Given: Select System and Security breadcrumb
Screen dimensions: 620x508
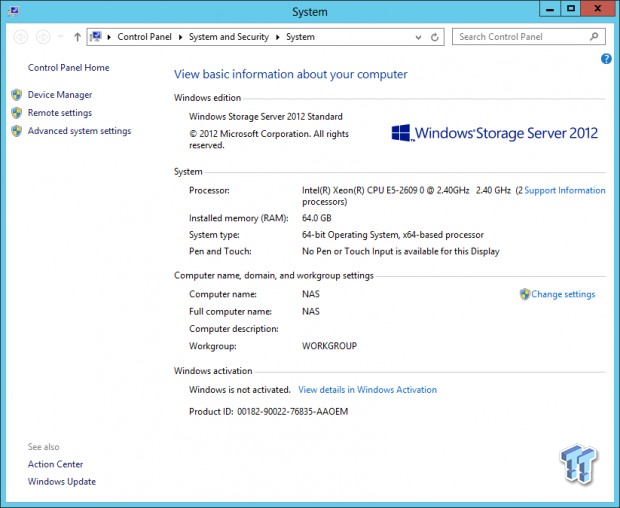Looking at the screenshot, I should [x=229, y=37].
